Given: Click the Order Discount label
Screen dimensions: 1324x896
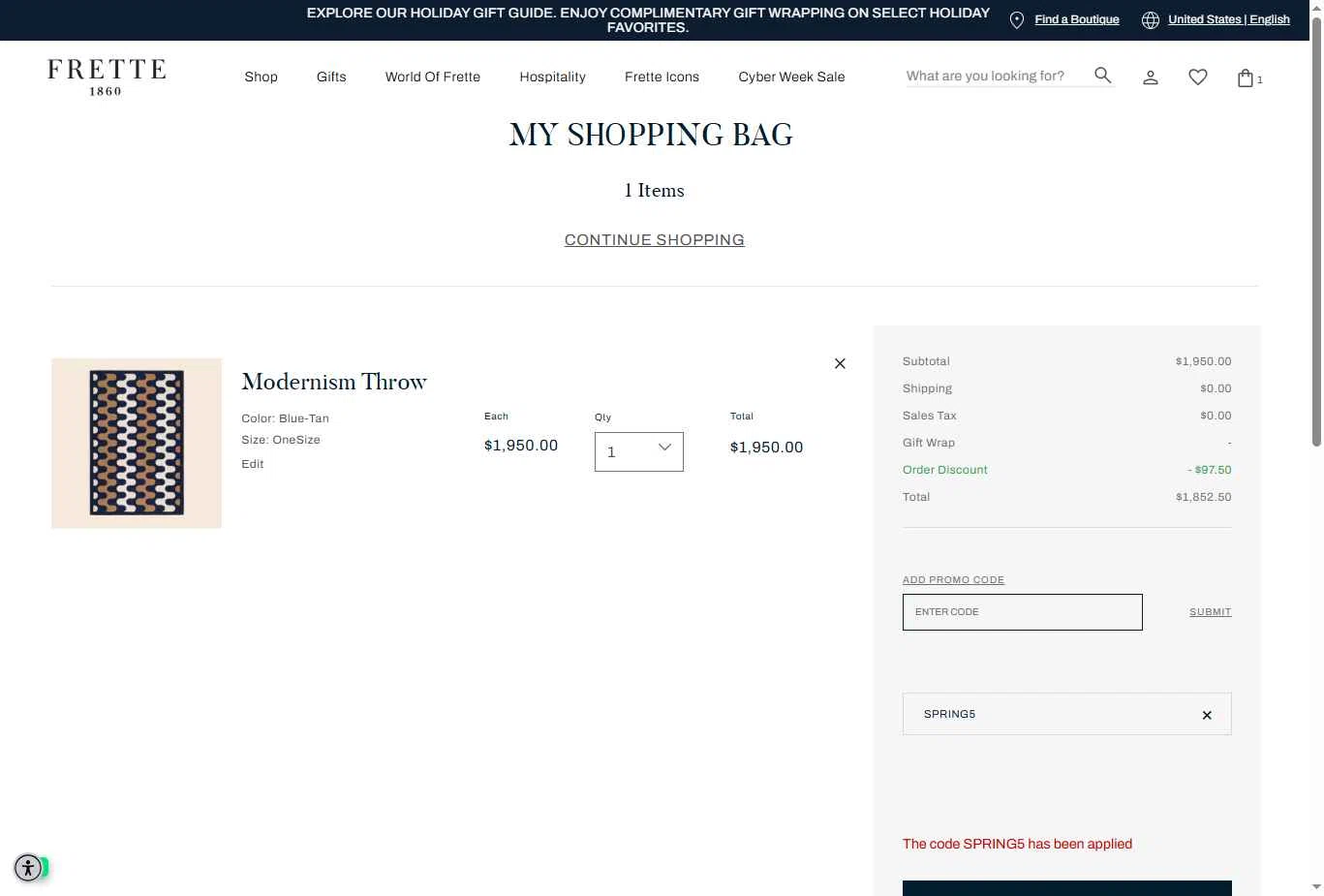Looking at the screenshot, I should (x=945, y=470).
